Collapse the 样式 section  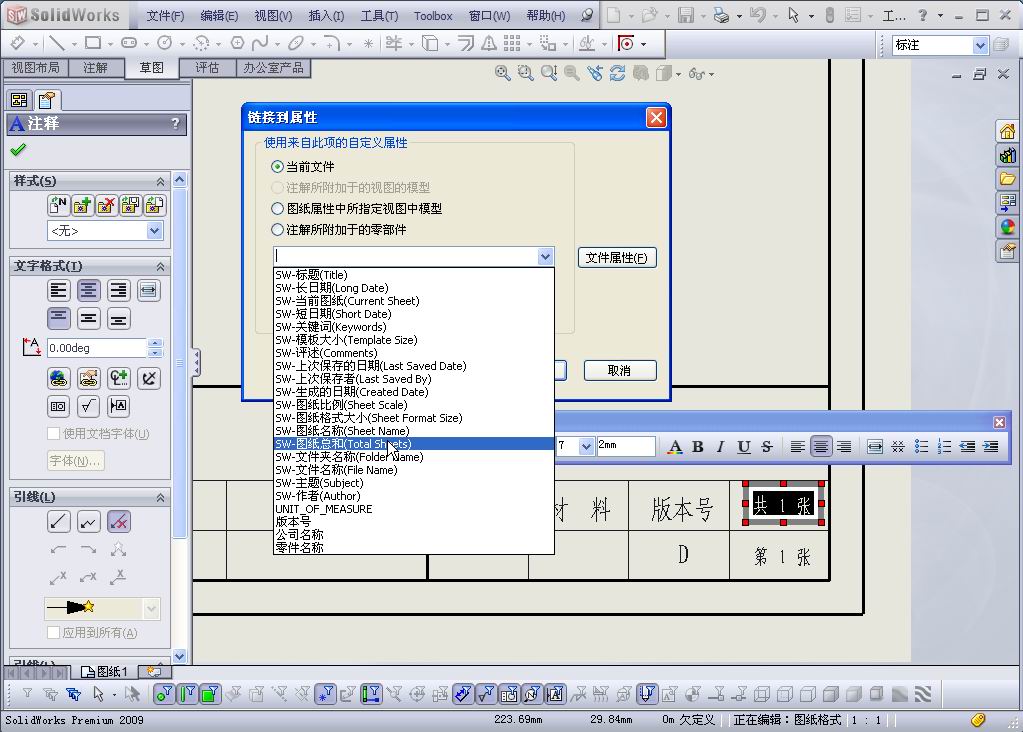coord(160,181)
